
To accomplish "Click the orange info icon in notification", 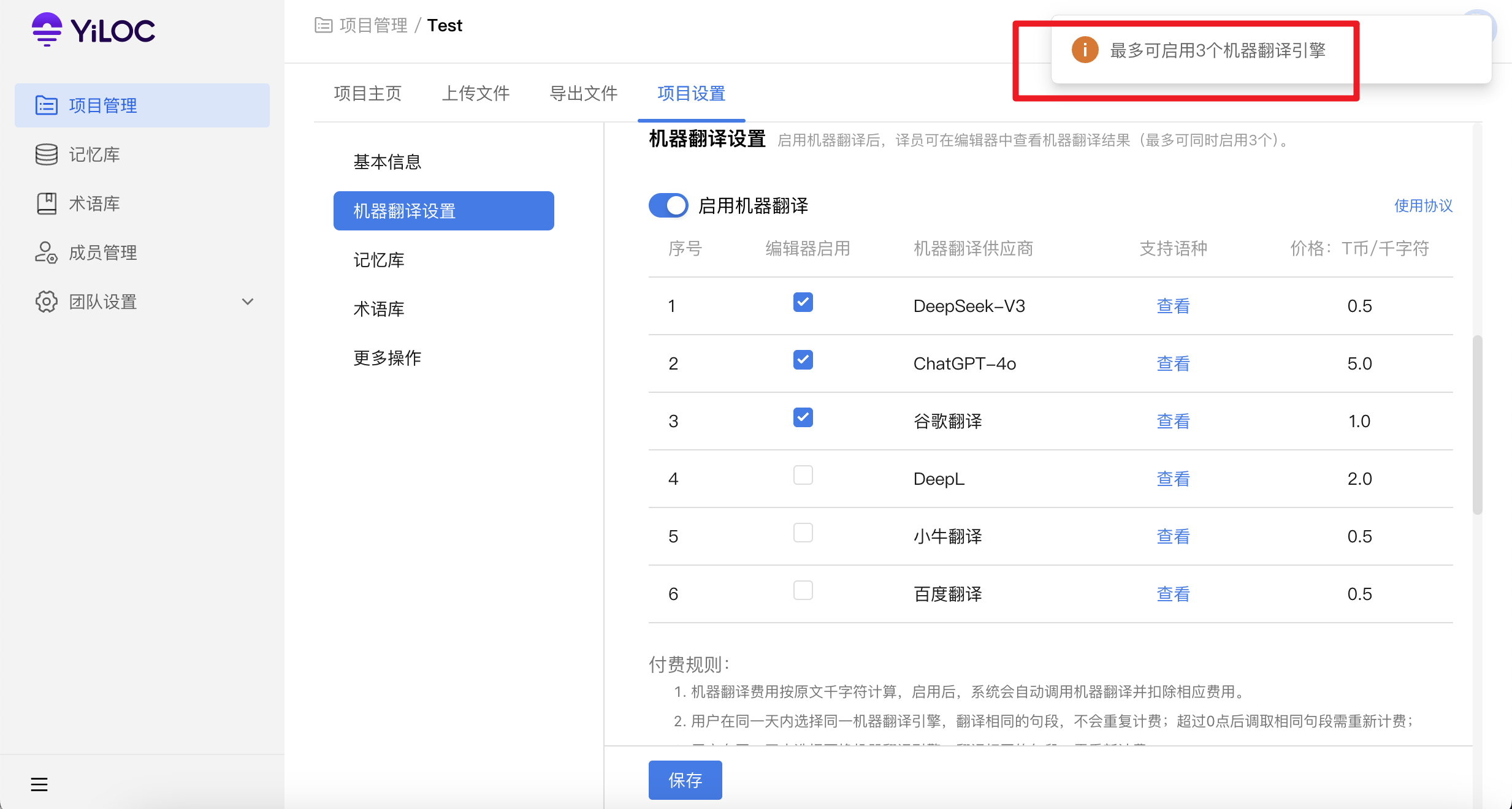I will click(x=1085, y=50).
